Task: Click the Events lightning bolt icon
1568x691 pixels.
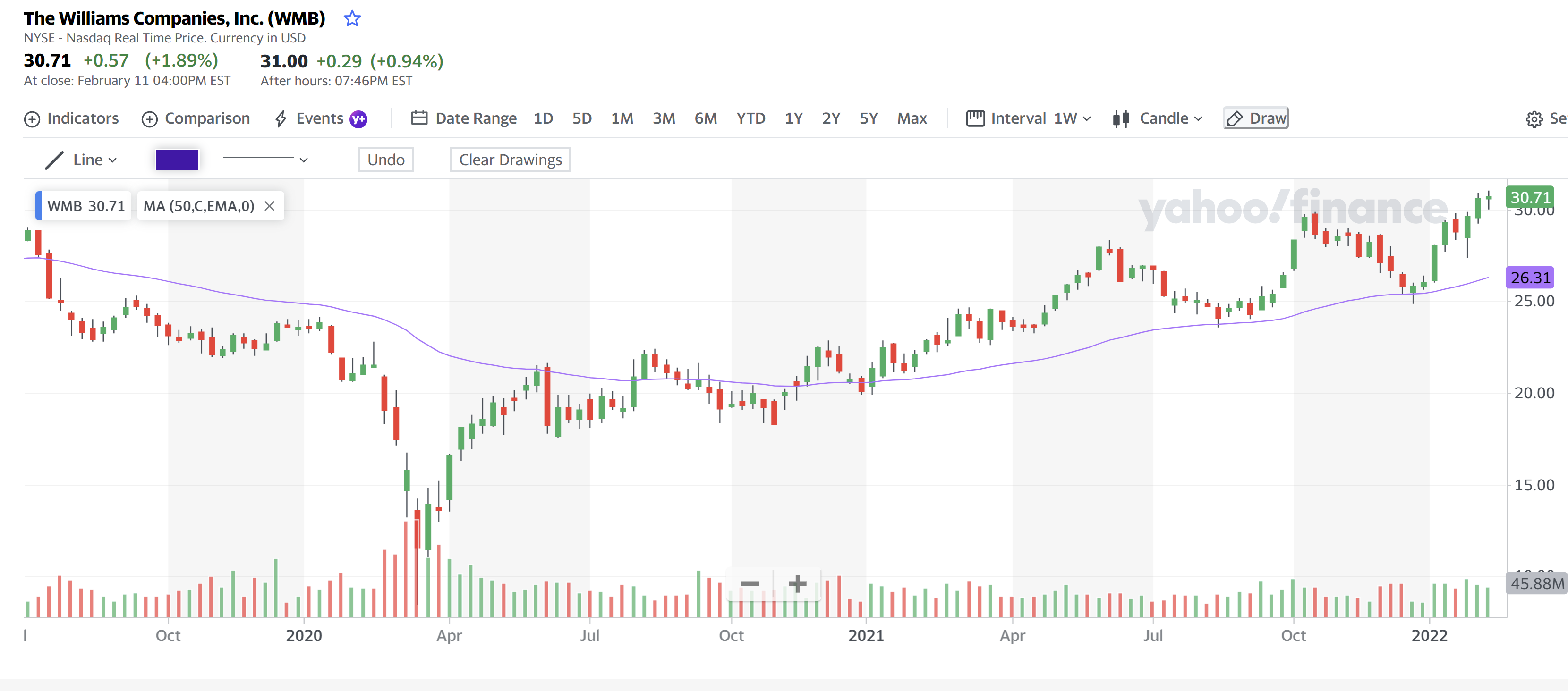Action: click(281, 118)
